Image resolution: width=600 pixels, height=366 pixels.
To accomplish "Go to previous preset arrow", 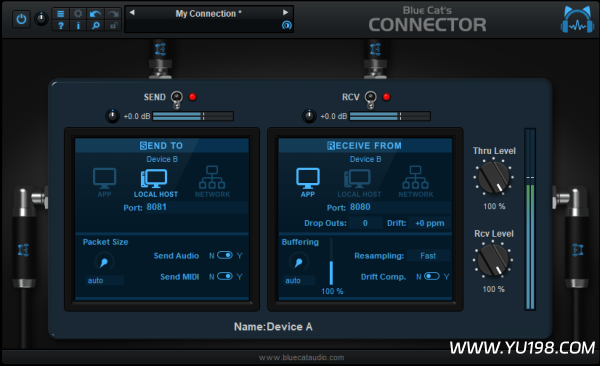I will click(132, 12).
